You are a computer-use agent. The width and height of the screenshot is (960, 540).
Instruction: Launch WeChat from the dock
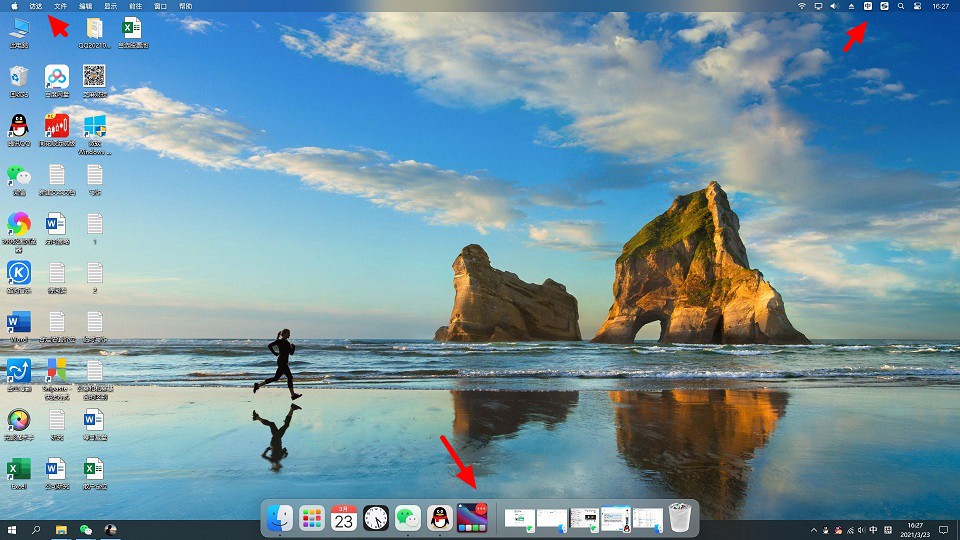[407, 518]
